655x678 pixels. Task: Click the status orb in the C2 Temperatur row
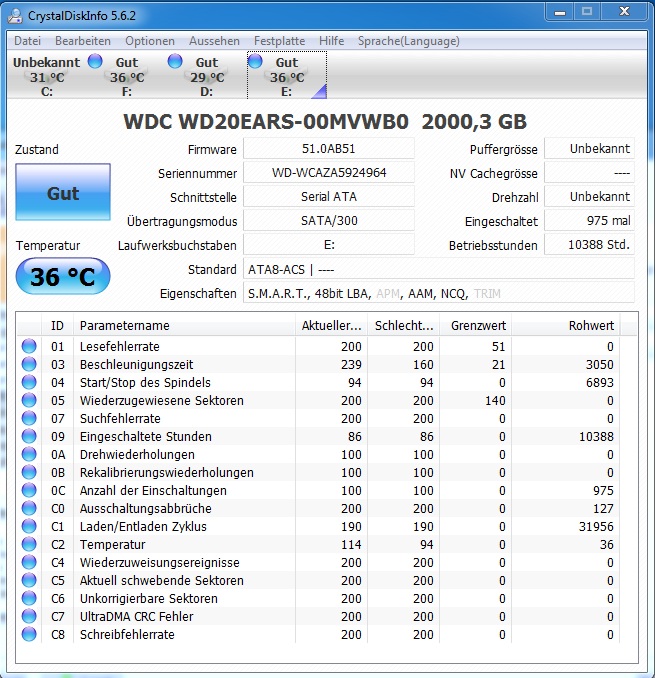coord(29,544)
